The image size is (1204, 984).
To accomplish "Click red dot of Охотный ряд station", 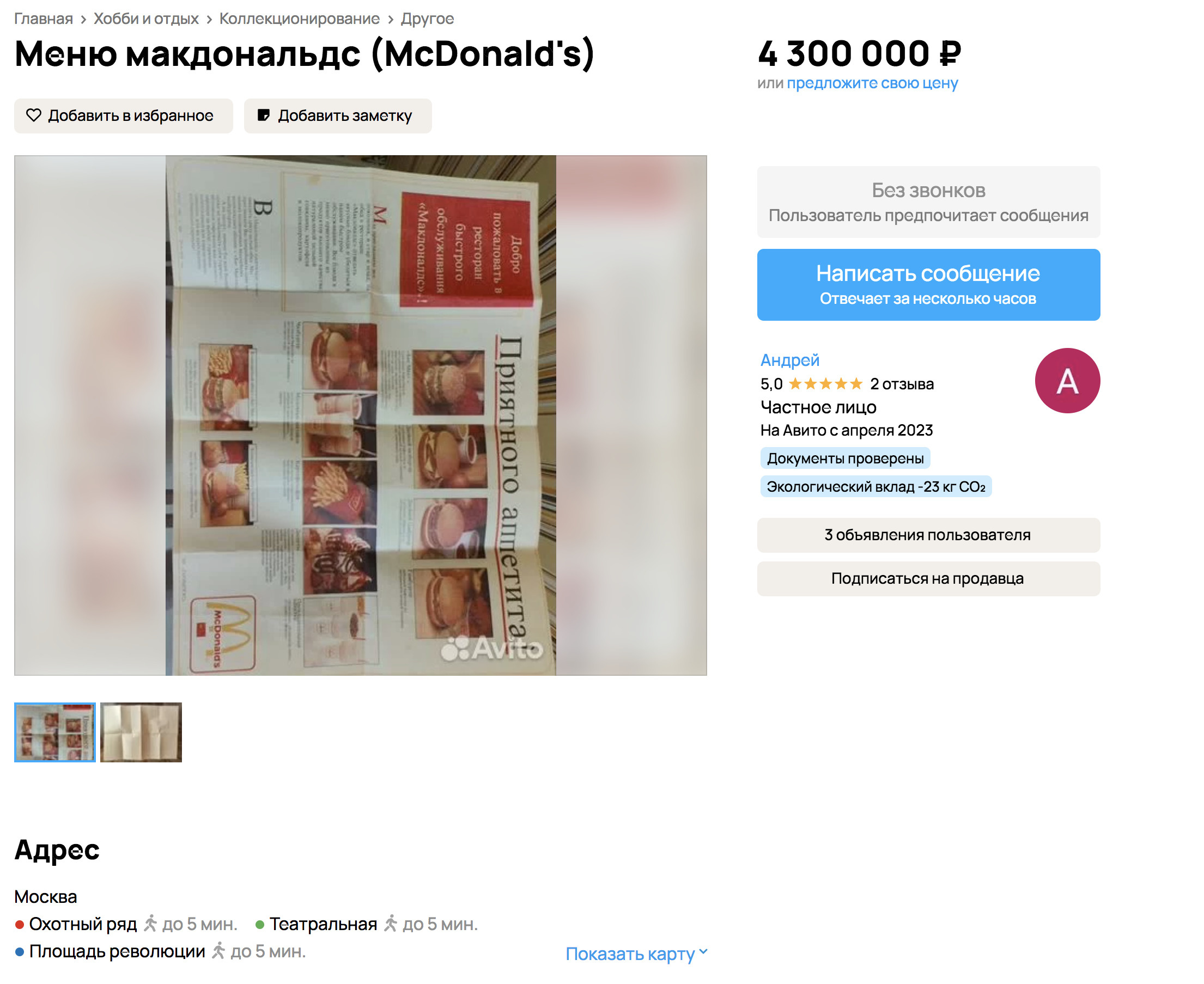I will coord(20,925).
